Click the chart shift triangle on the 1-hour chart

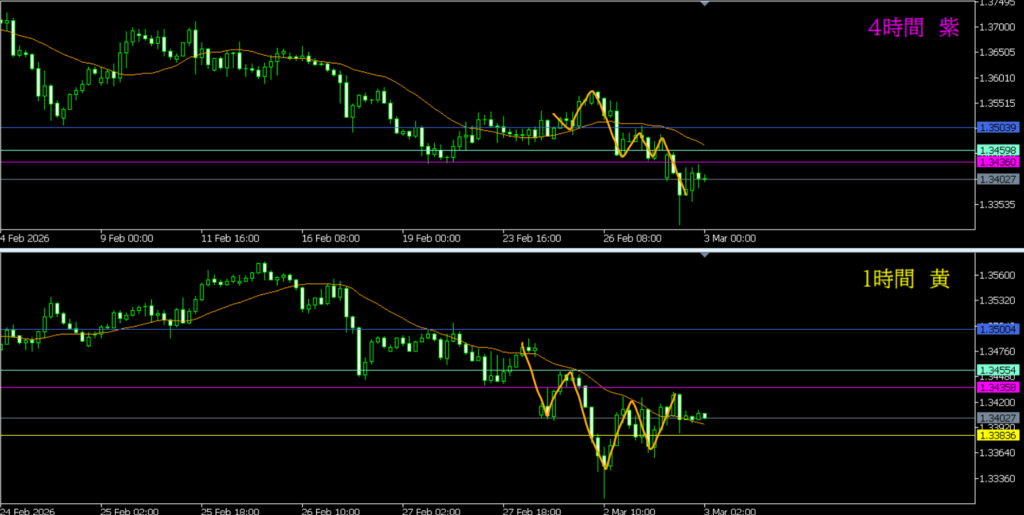point(706,256)
